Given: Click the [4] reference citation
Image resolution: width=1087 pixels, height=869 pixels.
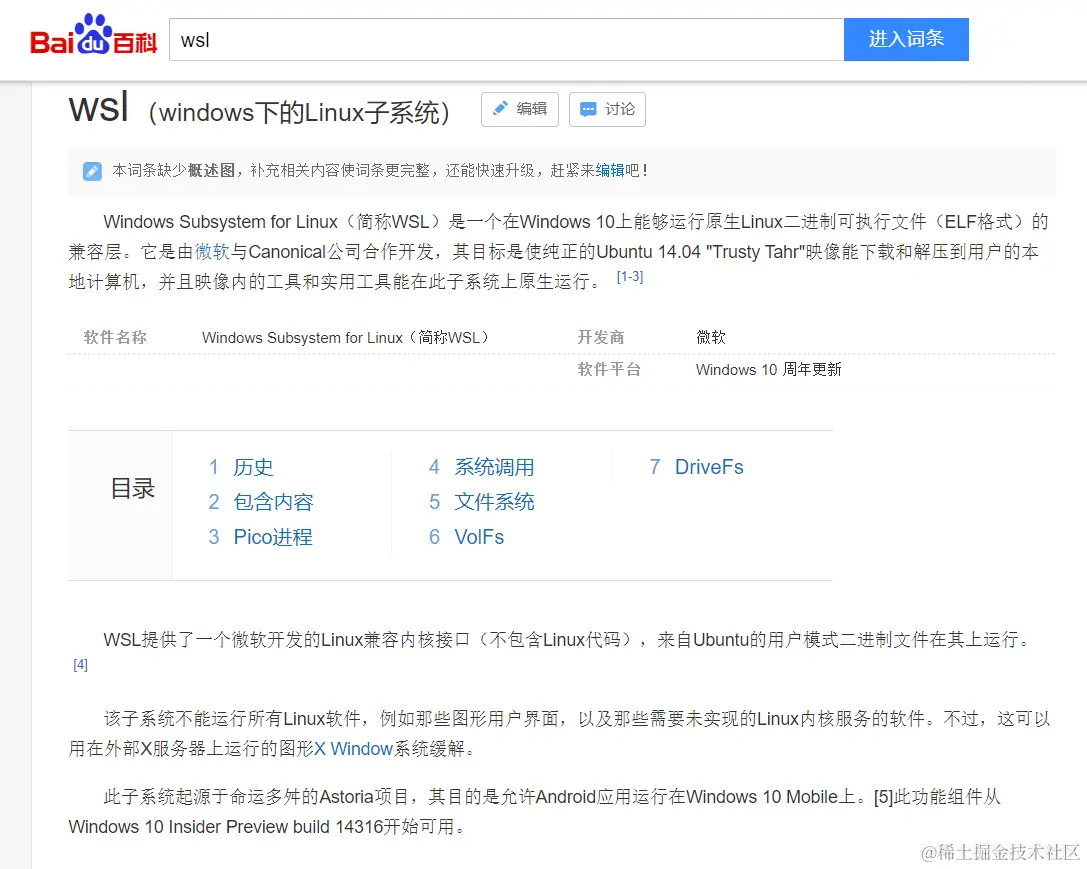Looking at the screenshot, I should (80, 664).
